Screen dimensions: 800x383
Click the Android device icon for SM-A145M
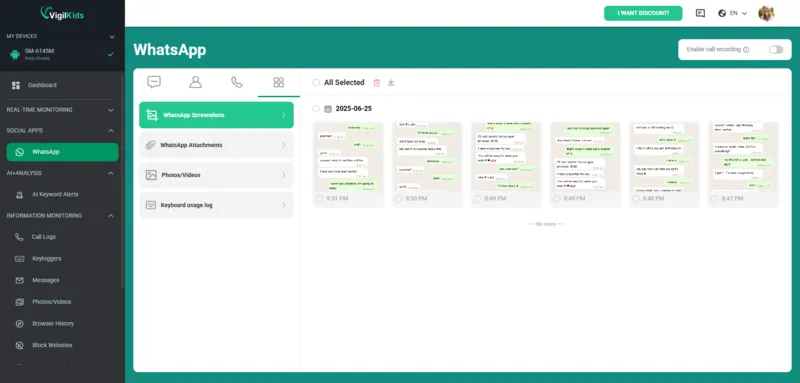[x=15, y=54]
